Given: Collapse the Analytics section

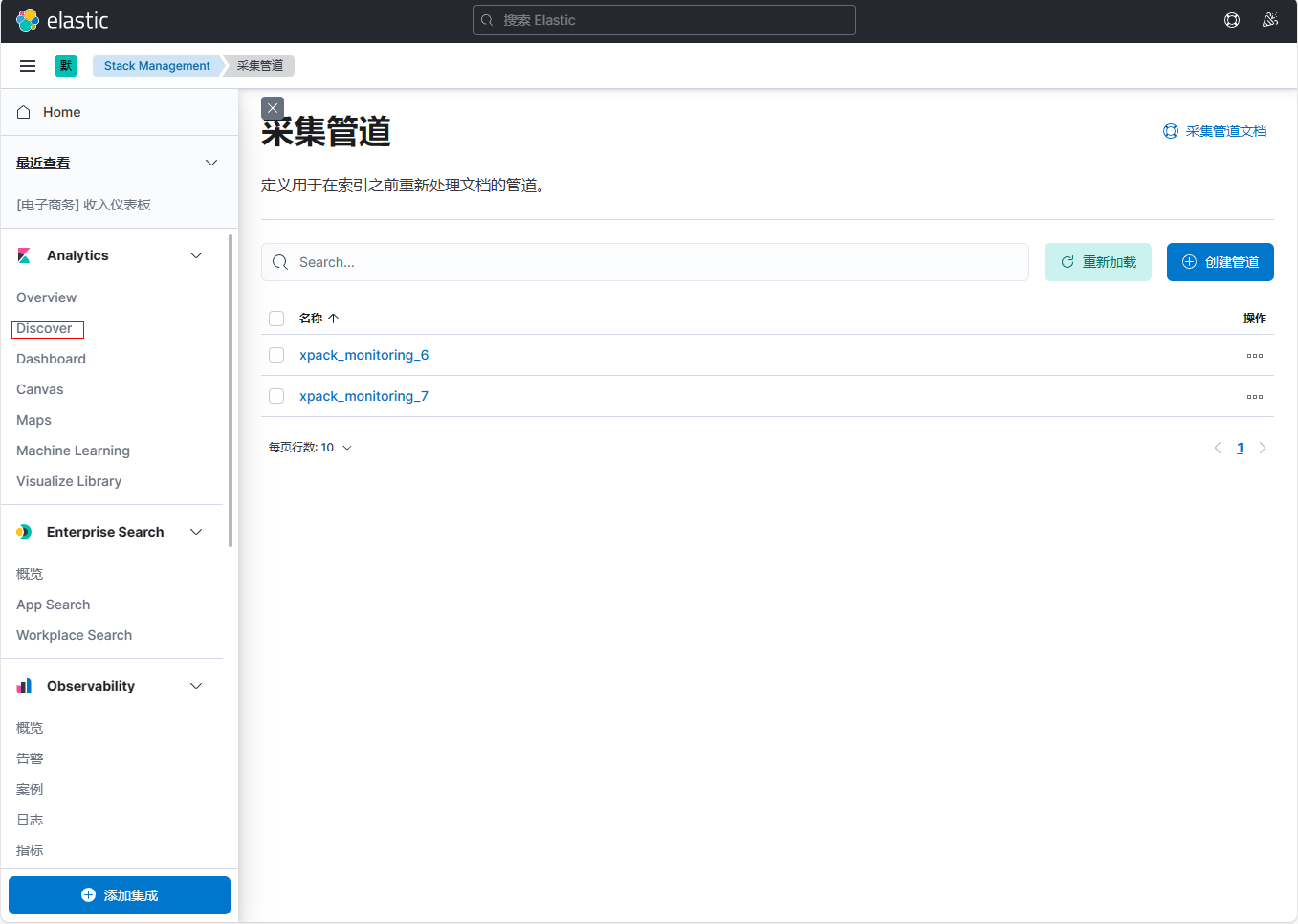Looking at the screenshot, I should (196, 255).
